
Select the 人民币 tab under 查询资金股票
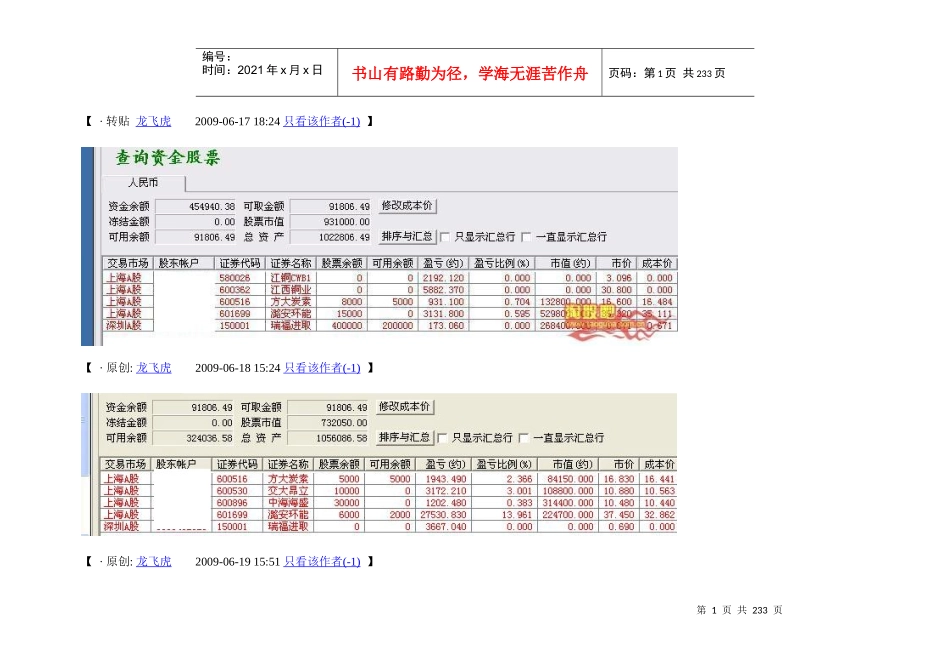click(144, 182)
